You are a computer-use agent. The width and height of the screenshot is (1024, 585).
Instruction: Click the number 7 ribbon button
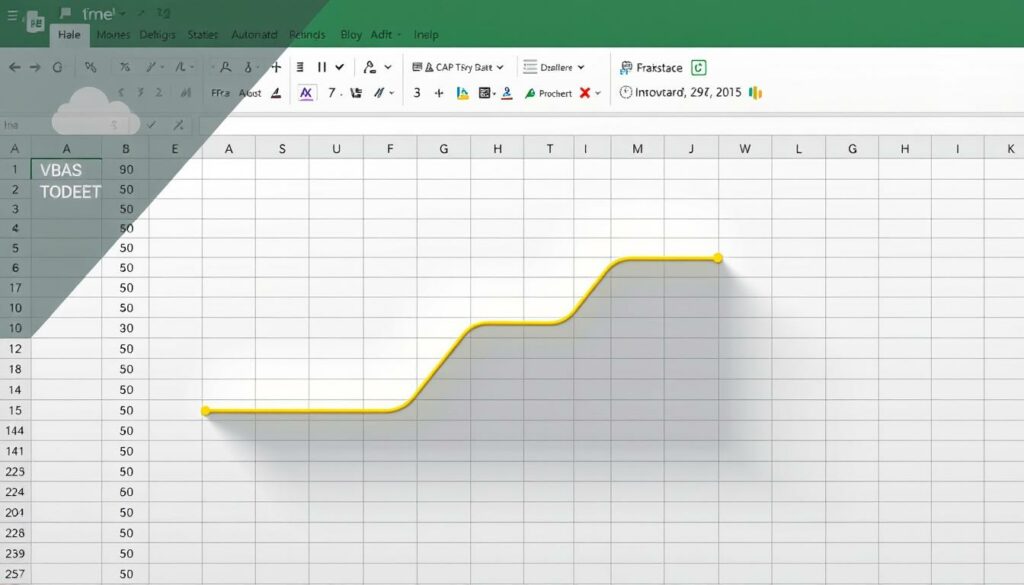[332, 93]
